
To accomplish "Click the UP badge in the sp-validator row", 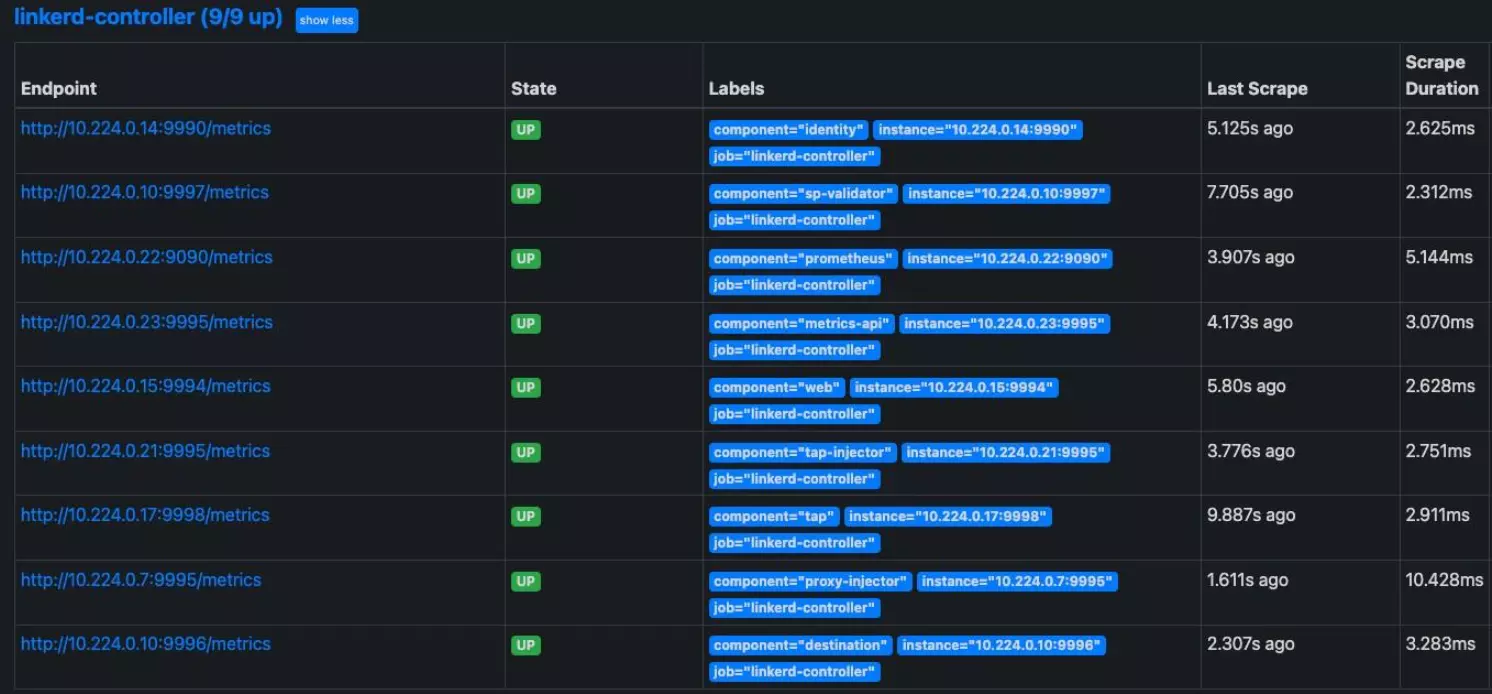I will point(526,194).
